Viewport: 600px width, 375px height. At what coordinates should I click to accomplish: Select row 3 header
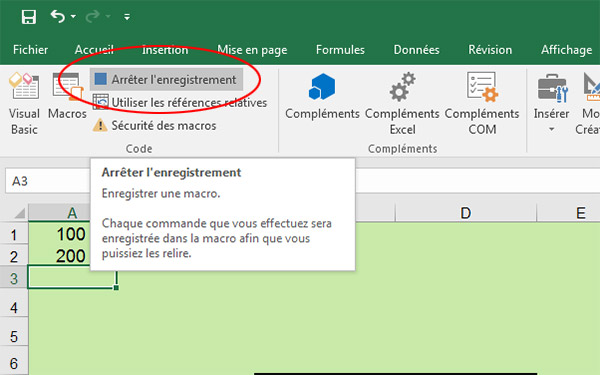14,278
